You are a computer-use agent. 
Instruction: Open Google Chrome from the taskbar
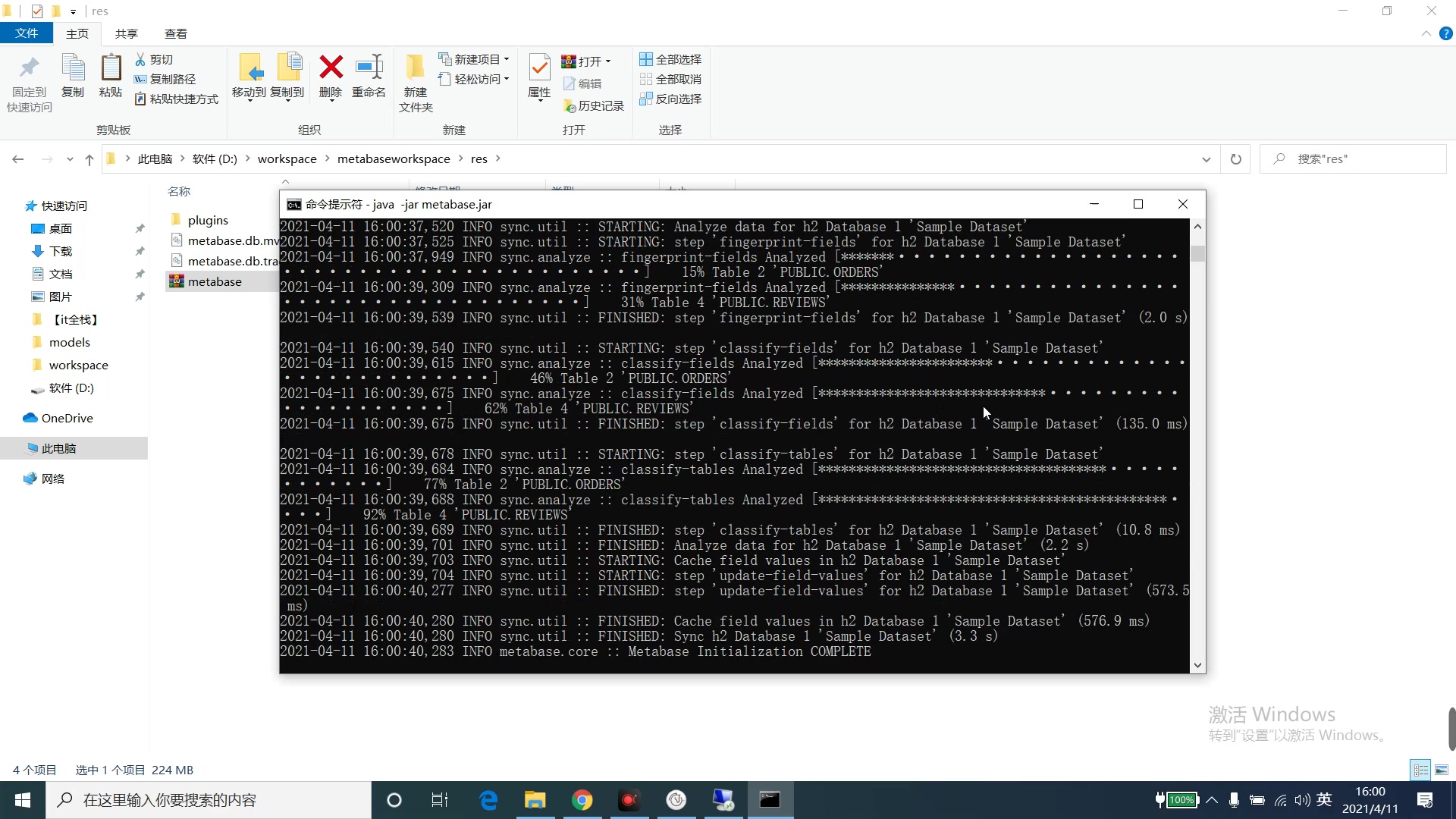click(x=582, y=800)
